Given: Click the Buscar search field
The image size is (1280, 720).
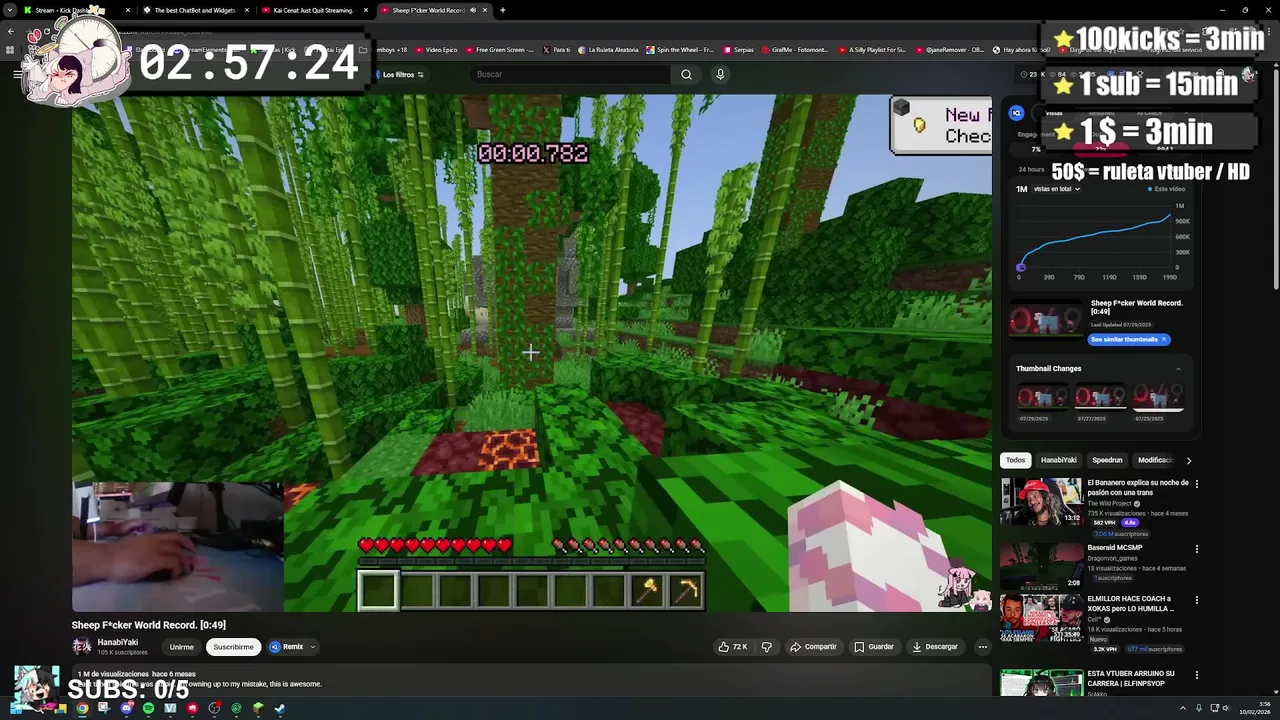Looking at the screenshot, I should pos(570,74).
